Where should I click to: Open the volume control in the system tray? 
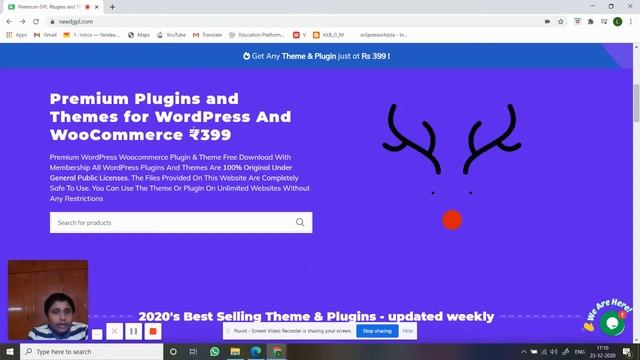[x=554, y=351]
